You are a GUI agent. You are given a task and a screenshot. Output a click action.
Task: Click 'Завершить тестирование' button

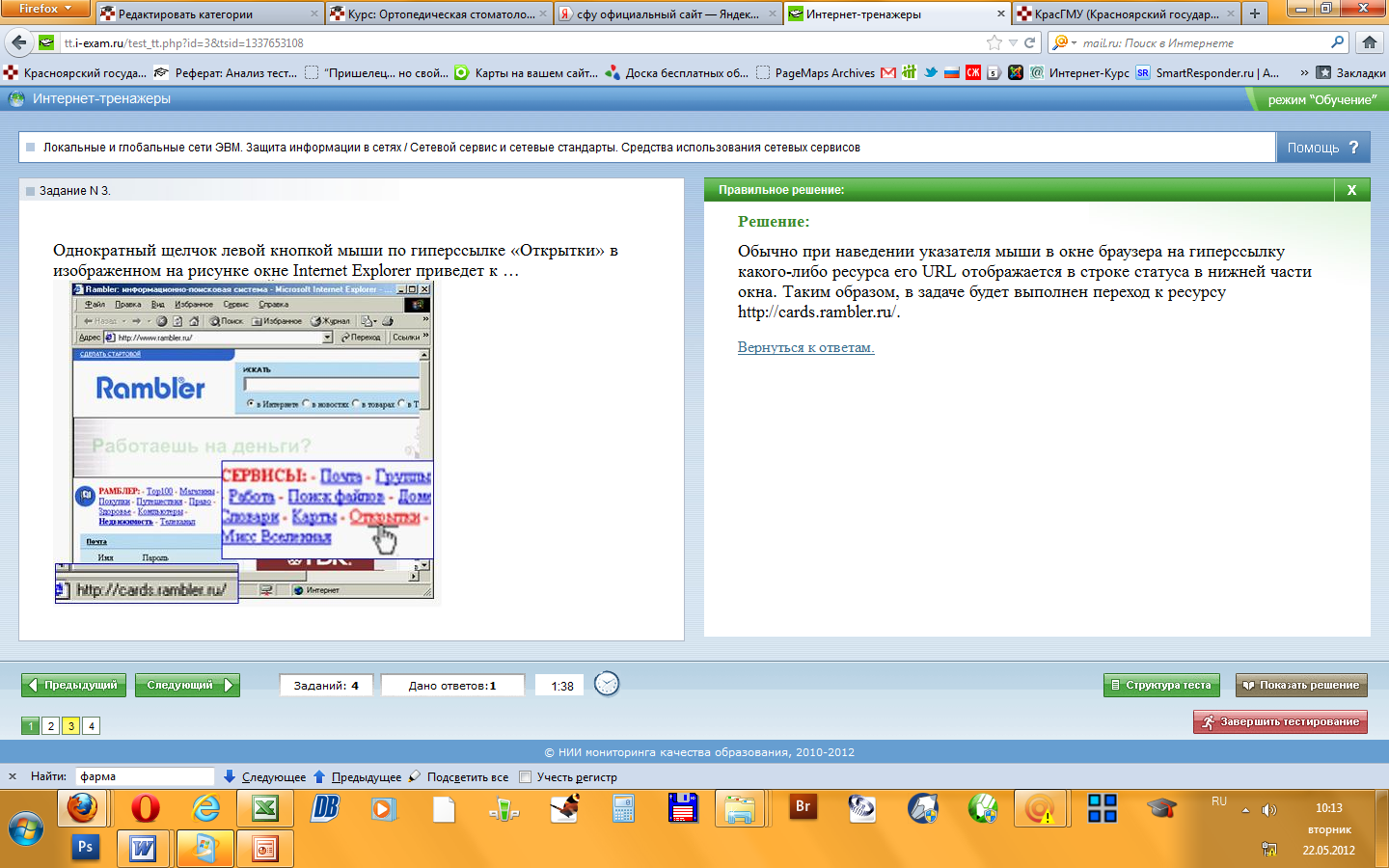[1280, 721]
